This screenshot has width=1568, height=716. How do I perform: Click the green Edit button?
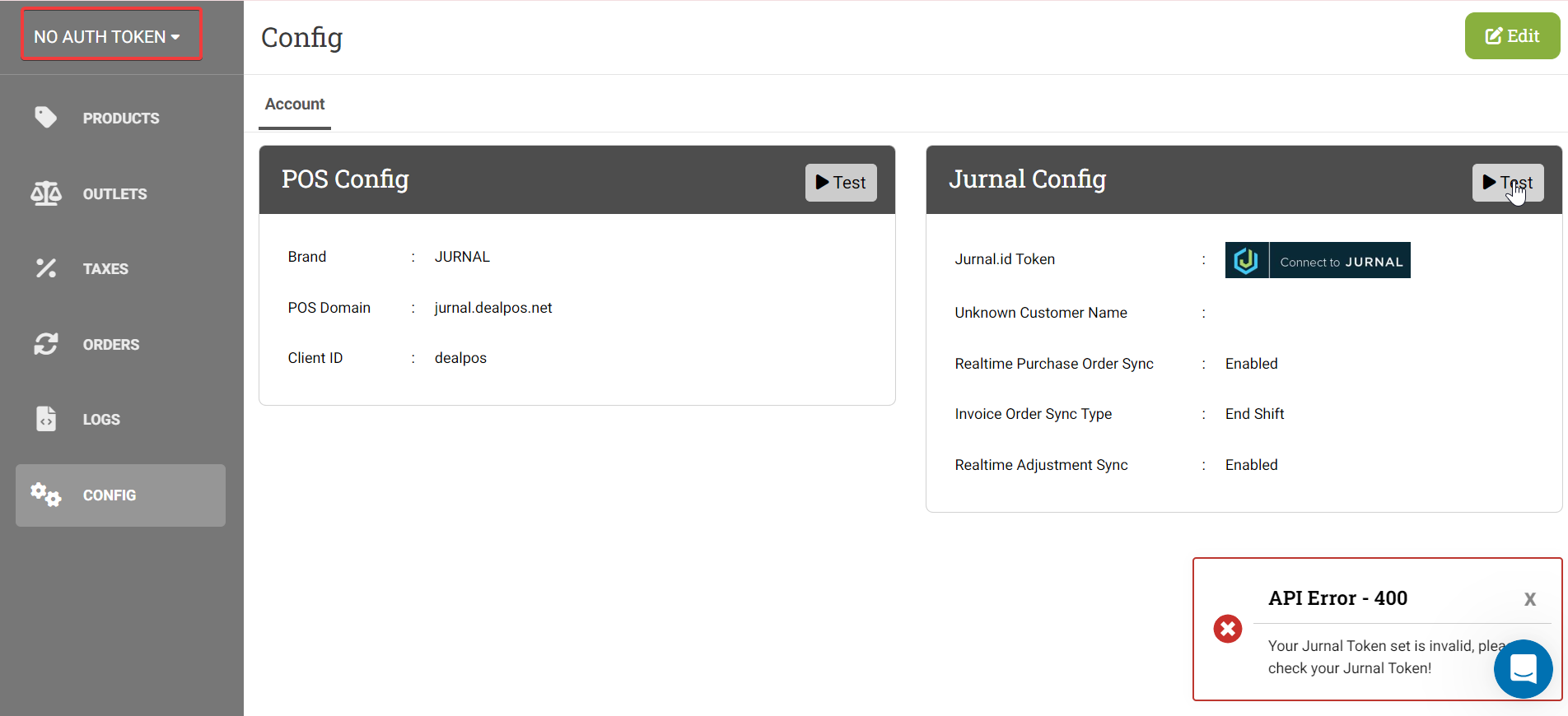click(x=1512, y=36)
